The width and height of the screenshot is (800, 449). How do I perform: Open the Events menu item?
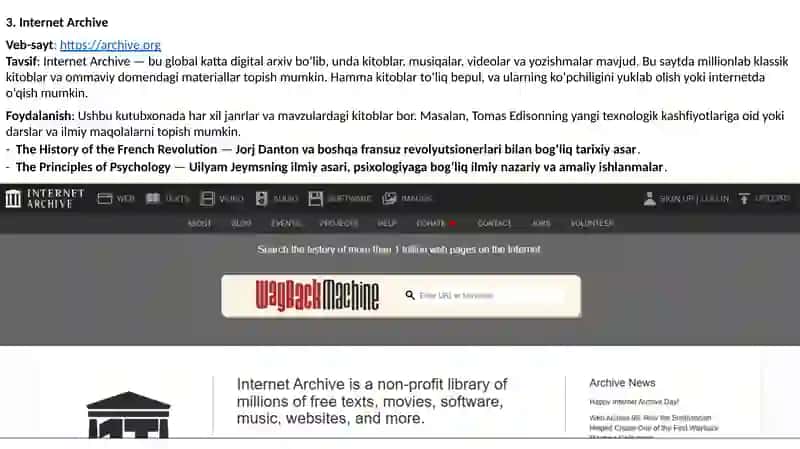pyautogui.click(x=286, y=223)
